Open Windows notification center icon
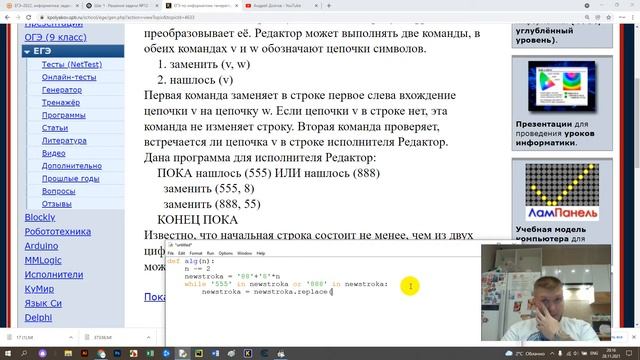 tap(629, 353)
